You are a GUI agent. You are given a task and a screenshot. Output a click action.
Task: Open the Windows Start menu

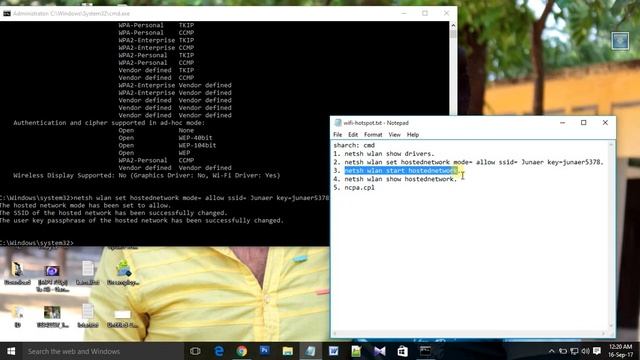(11, 351)
